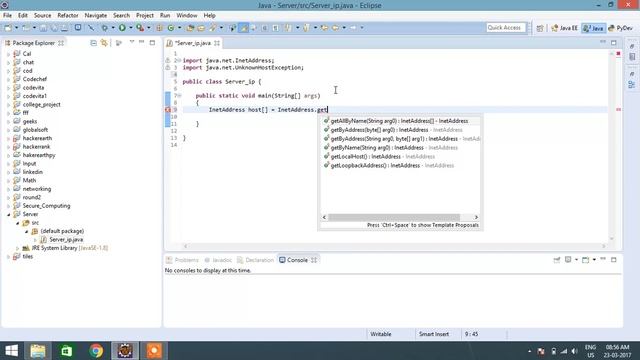640x360 pixels.
Task: Open the File menu
Action: pos(7,16)
